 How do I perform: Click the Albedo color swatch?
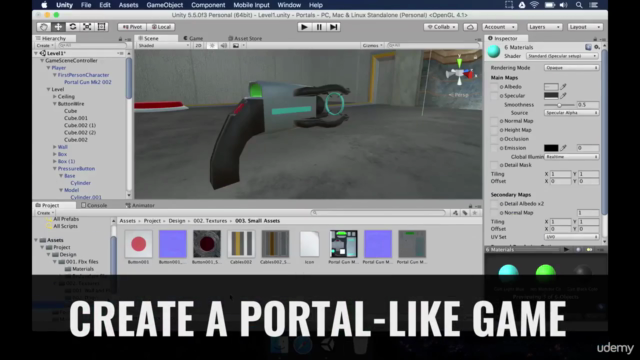tap(551, 87)
